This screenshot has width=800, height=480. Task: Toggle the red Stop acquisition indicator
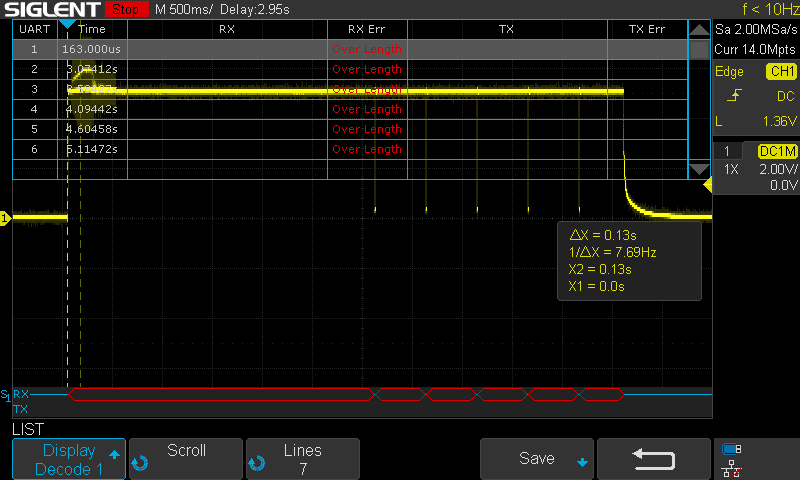tap(125, 9)
